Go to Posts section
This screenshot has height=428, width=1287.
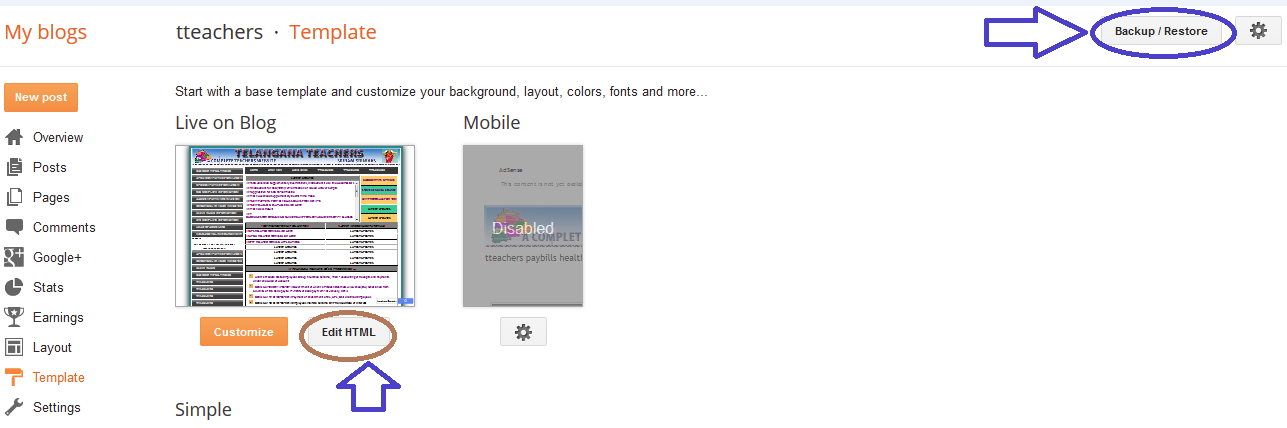point(50,167)
